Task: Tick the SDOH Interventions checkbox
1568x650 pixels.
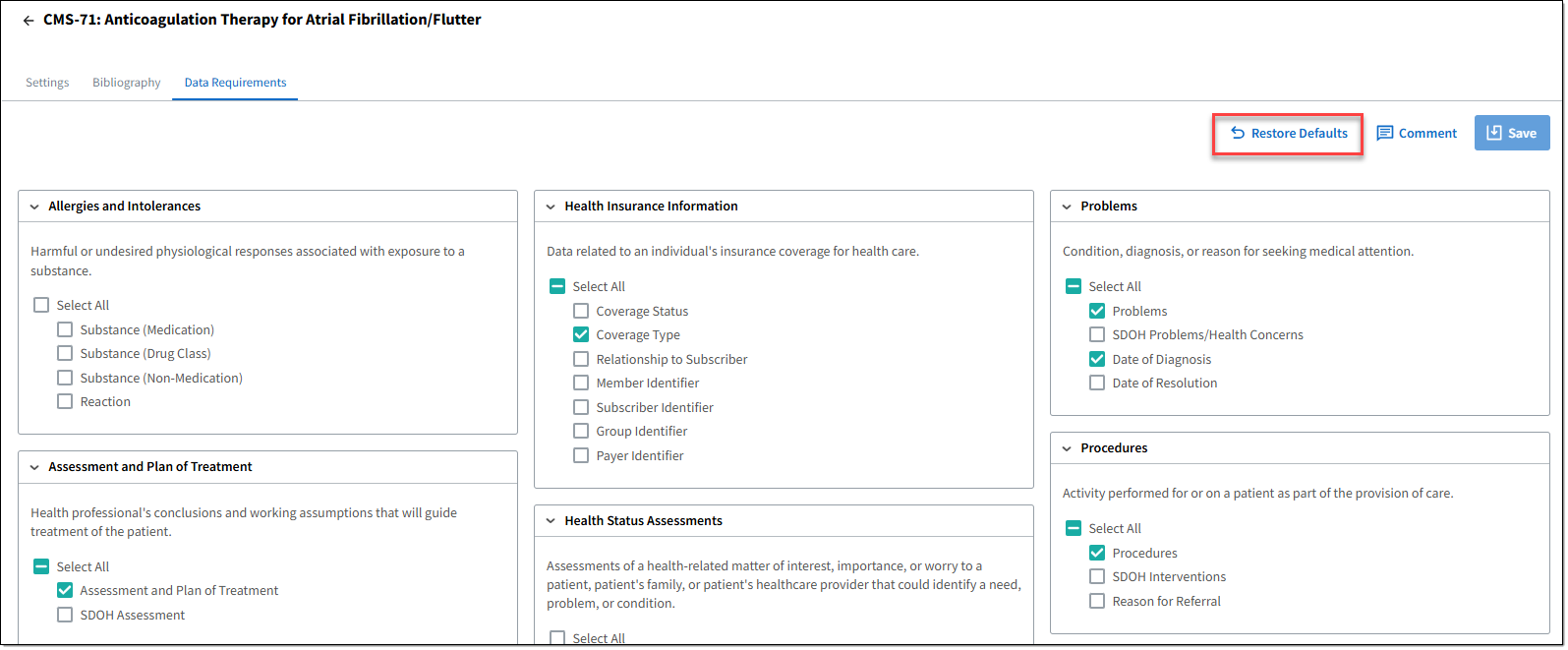Action: click(1097, 576)
